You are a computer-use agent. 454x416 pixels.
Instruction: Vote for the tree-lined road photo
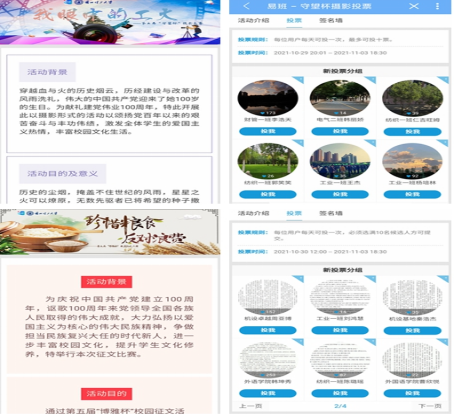tap(340, 131)
